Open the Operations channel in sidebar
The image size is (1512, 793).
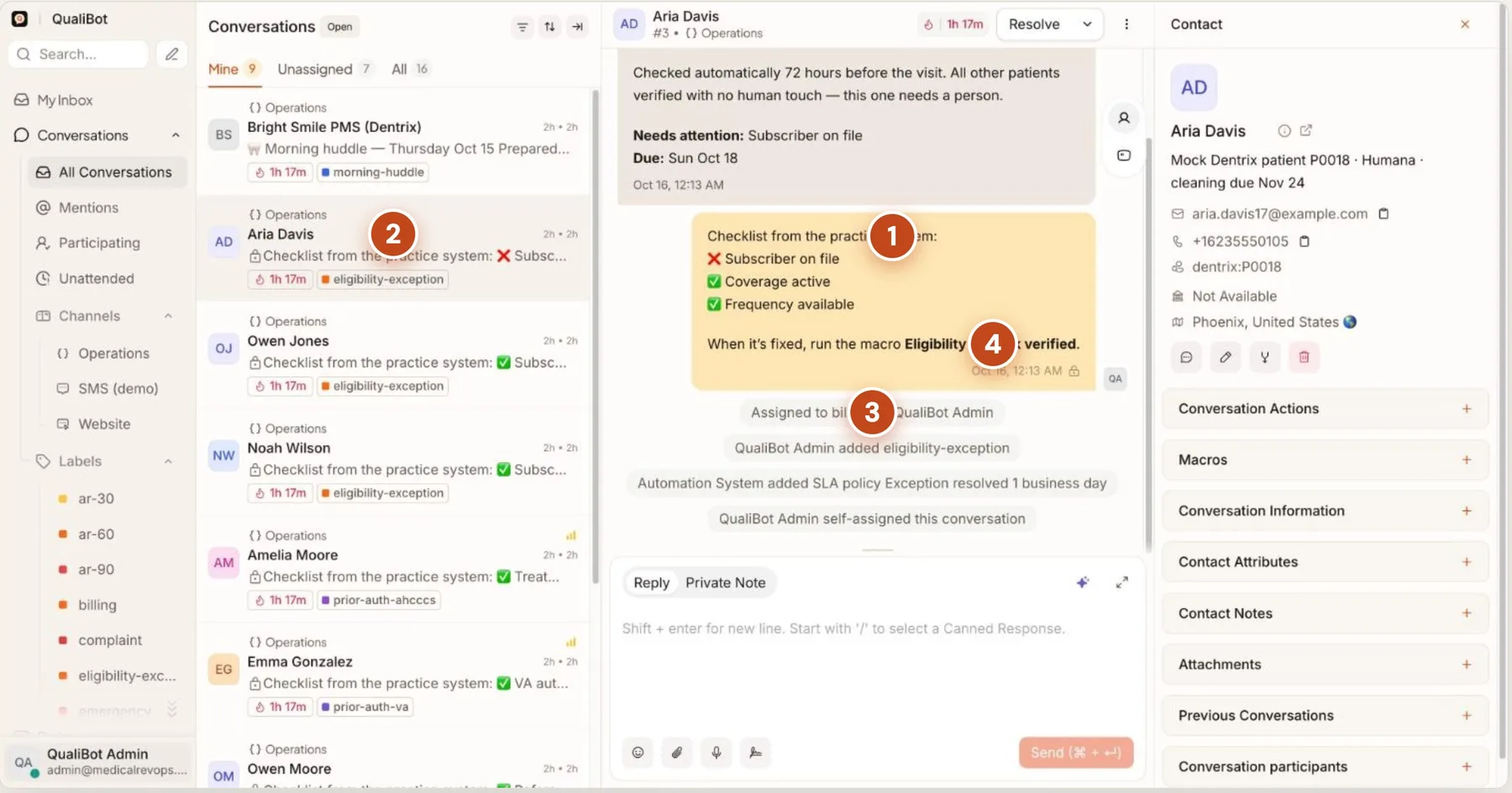(113, 354)
